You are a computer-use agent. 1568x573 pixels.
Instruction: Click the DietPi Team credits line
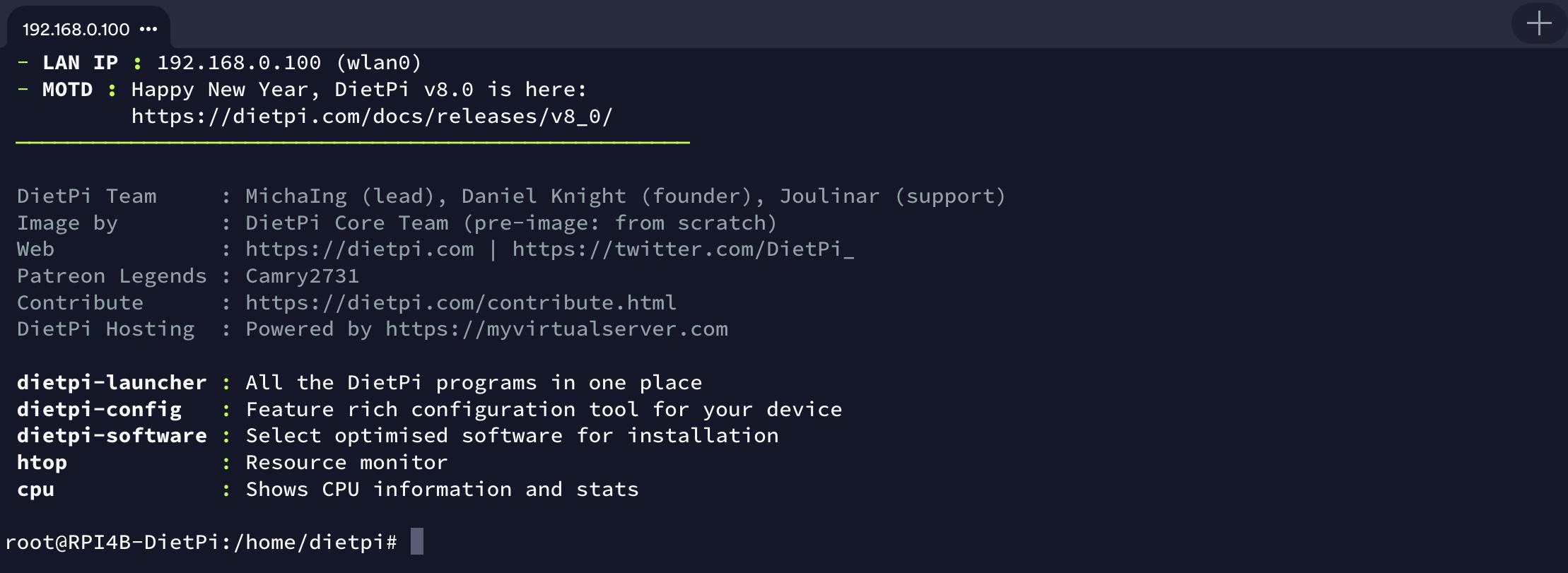click(x=509, y=196)
